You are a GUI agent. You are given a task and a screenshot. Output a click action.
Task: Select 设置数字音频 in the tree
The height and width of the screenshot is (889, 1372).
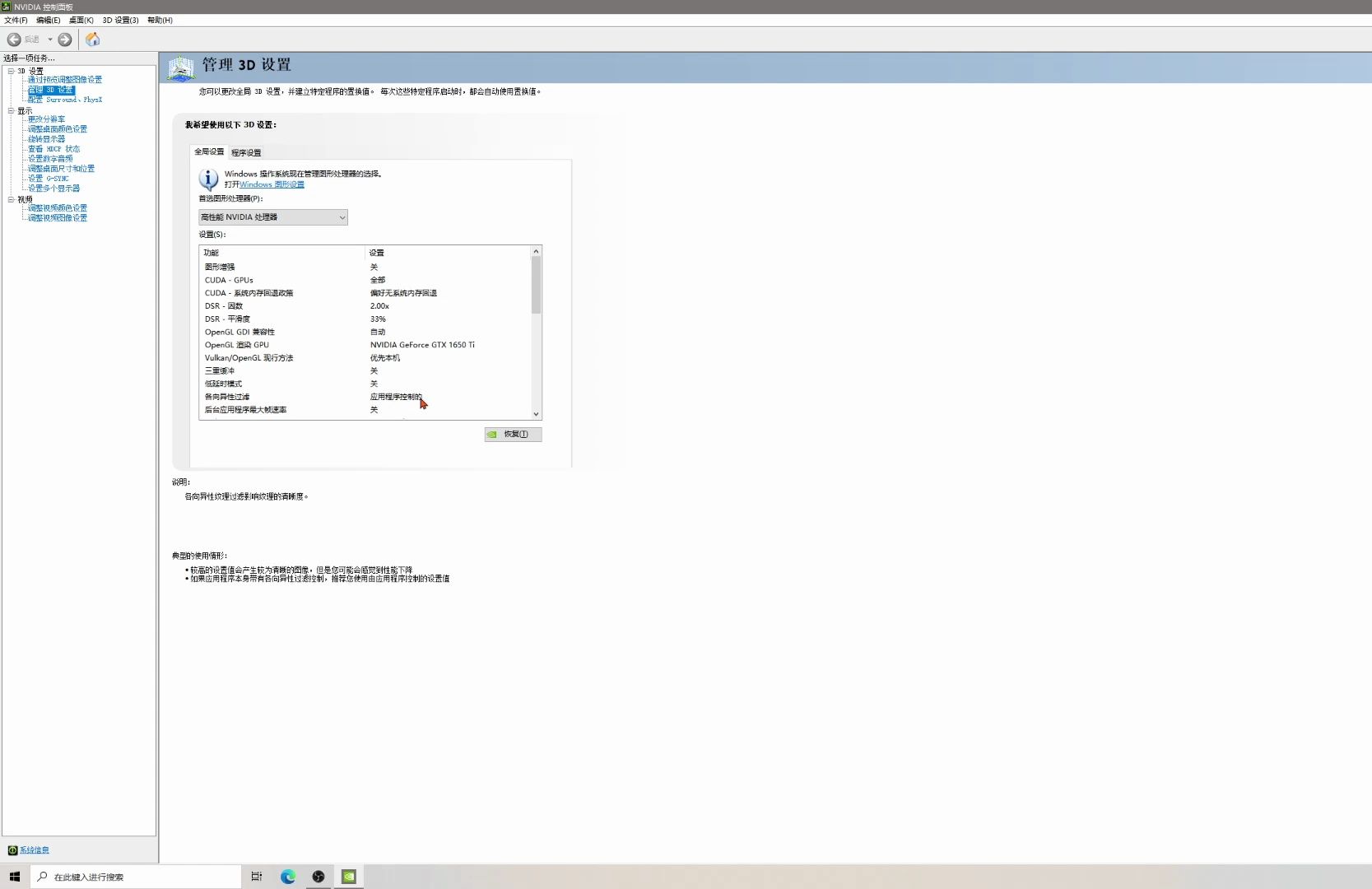50,159
